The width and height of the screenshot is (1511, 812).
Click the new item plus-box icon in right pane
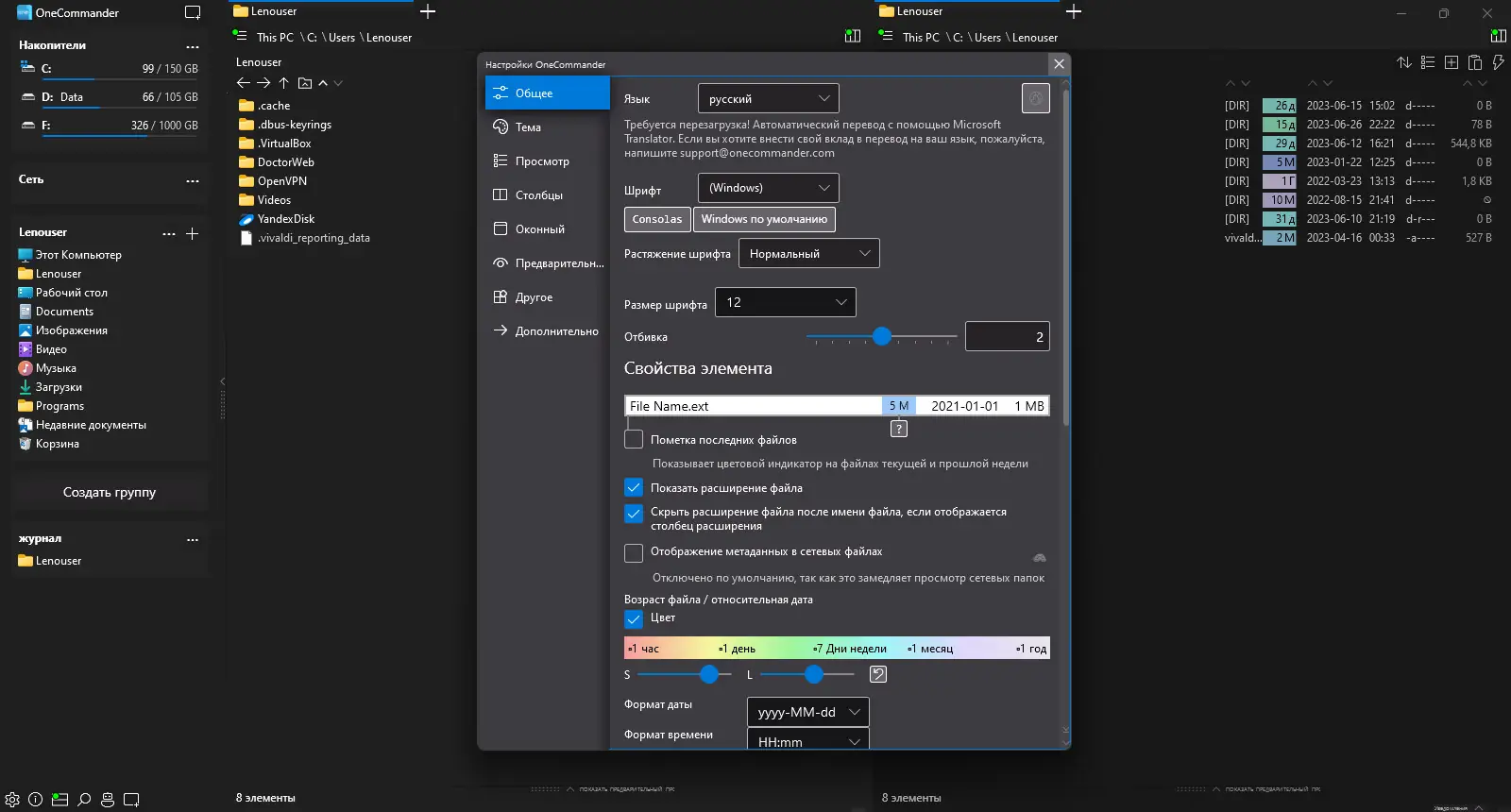[x=1452, y=62]
